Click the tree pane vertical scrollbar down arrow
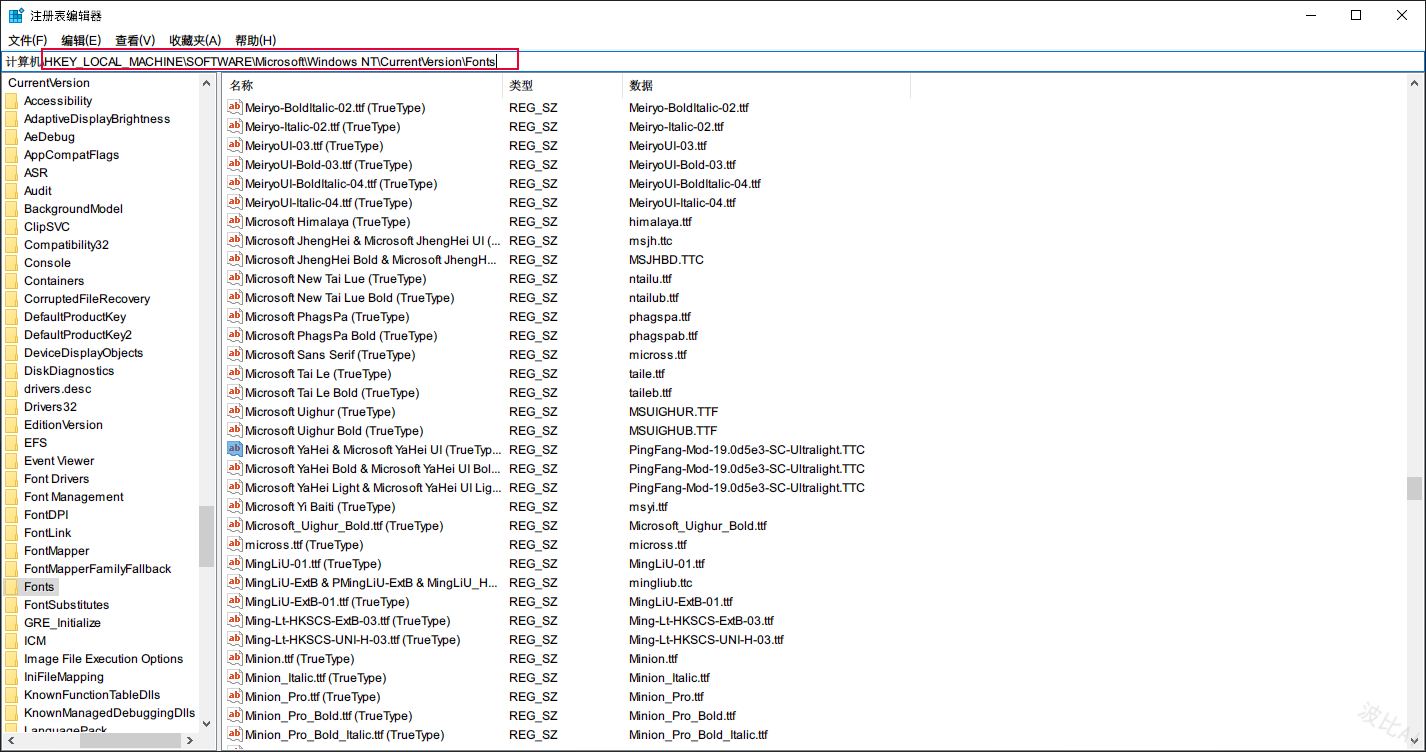The image size is (1426, 752). 207,723
